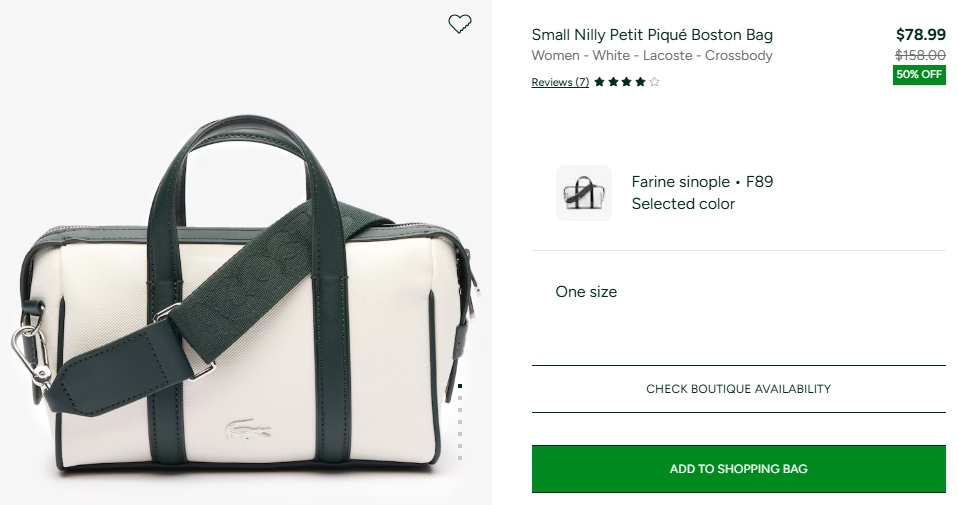This screenshot has width=958, height=505.
Task: Click Check Boutique Availability
Action: tap(738, 389)
